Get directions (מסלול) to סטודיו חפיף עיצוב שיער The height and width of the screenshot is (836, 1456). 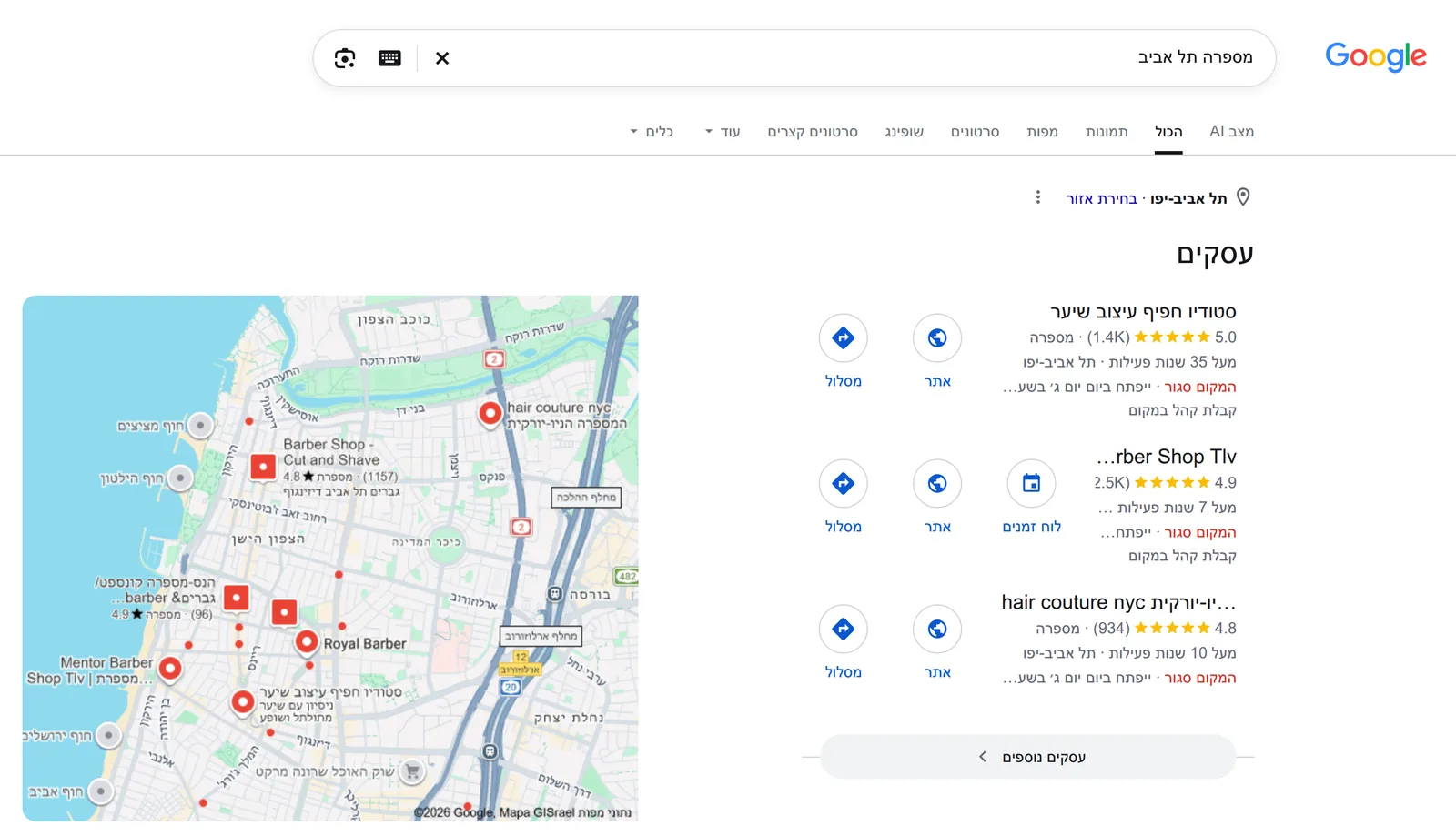[843, 351]
